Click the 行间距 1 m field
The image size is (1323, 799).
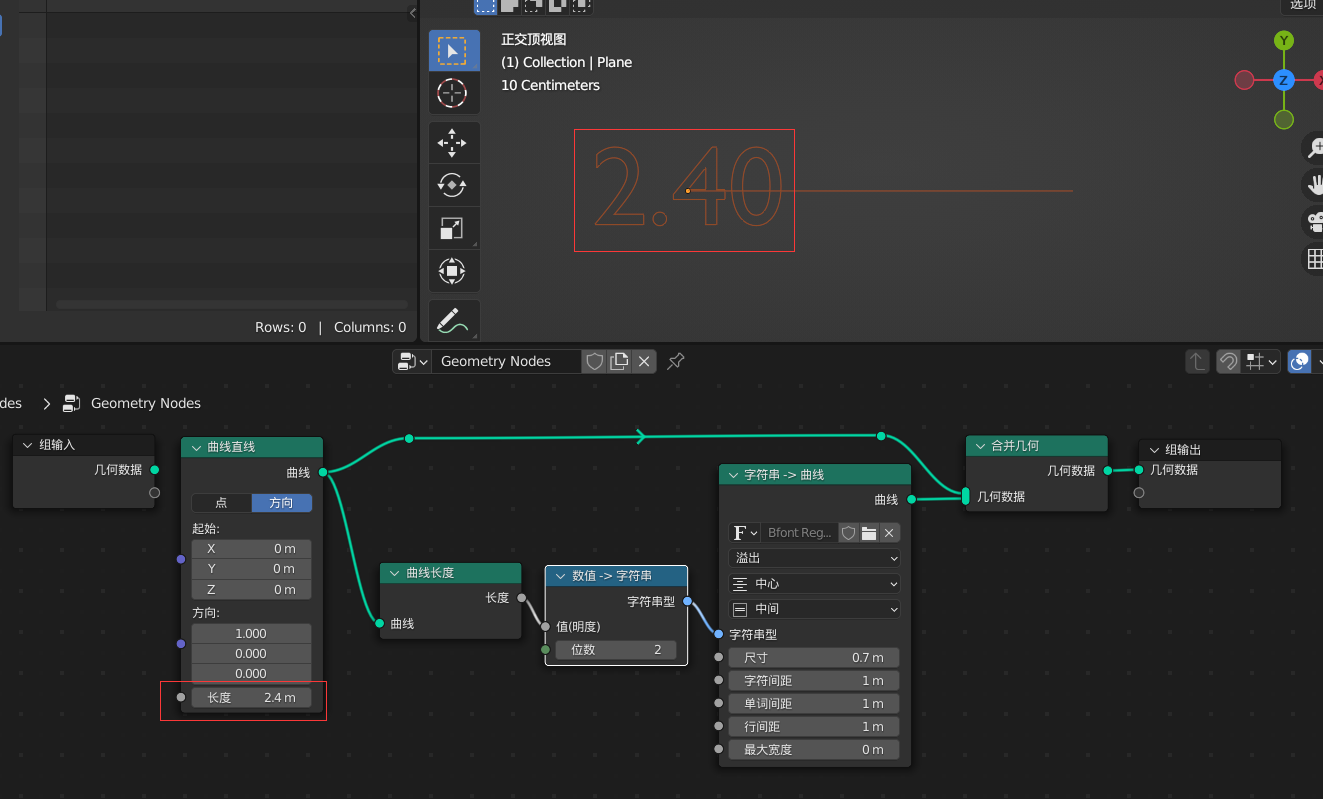[814, 726]
